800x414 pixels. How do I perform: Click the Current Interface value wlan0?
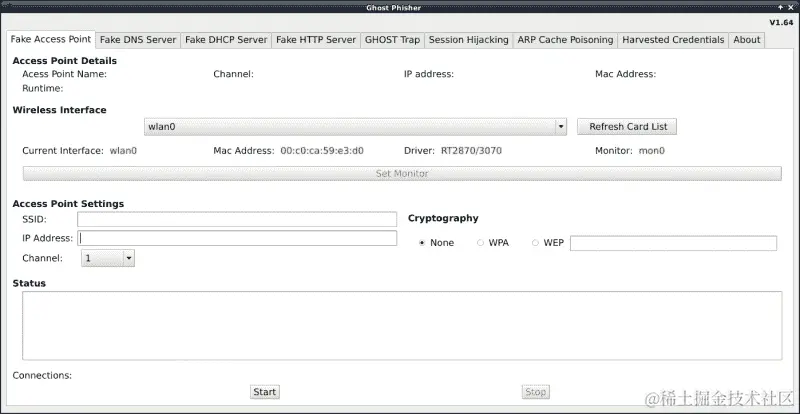pos(123,151)
